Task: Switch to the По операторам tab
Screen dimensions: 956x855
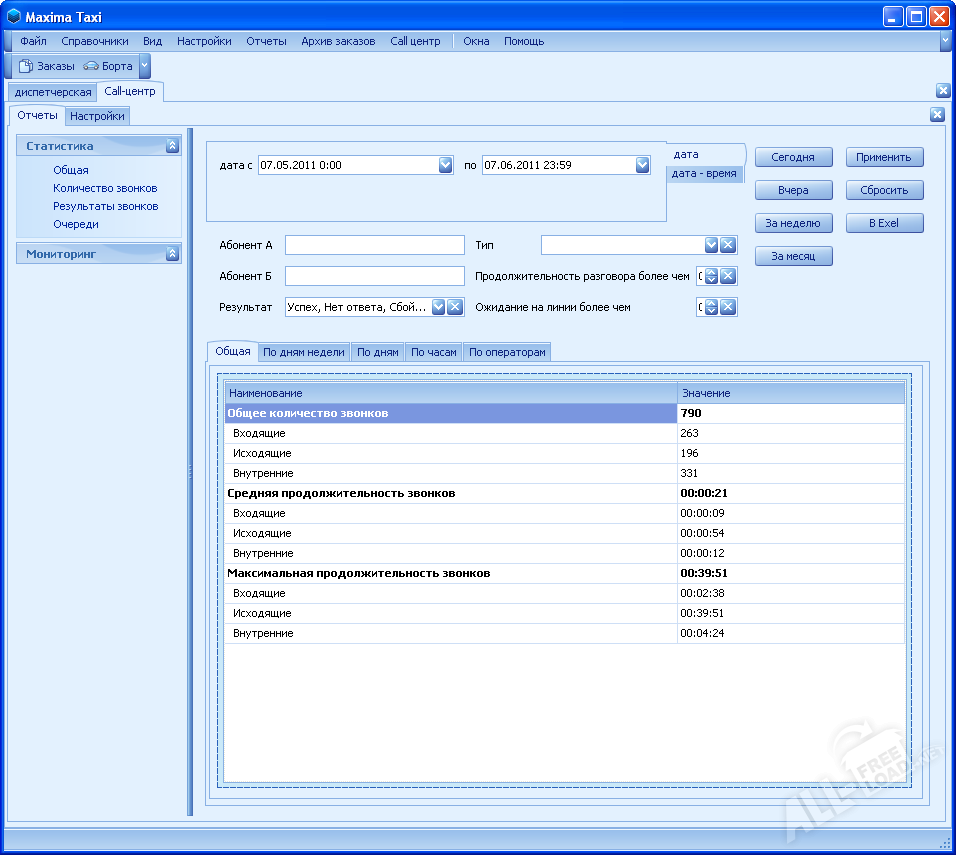Action: (507, 352)
